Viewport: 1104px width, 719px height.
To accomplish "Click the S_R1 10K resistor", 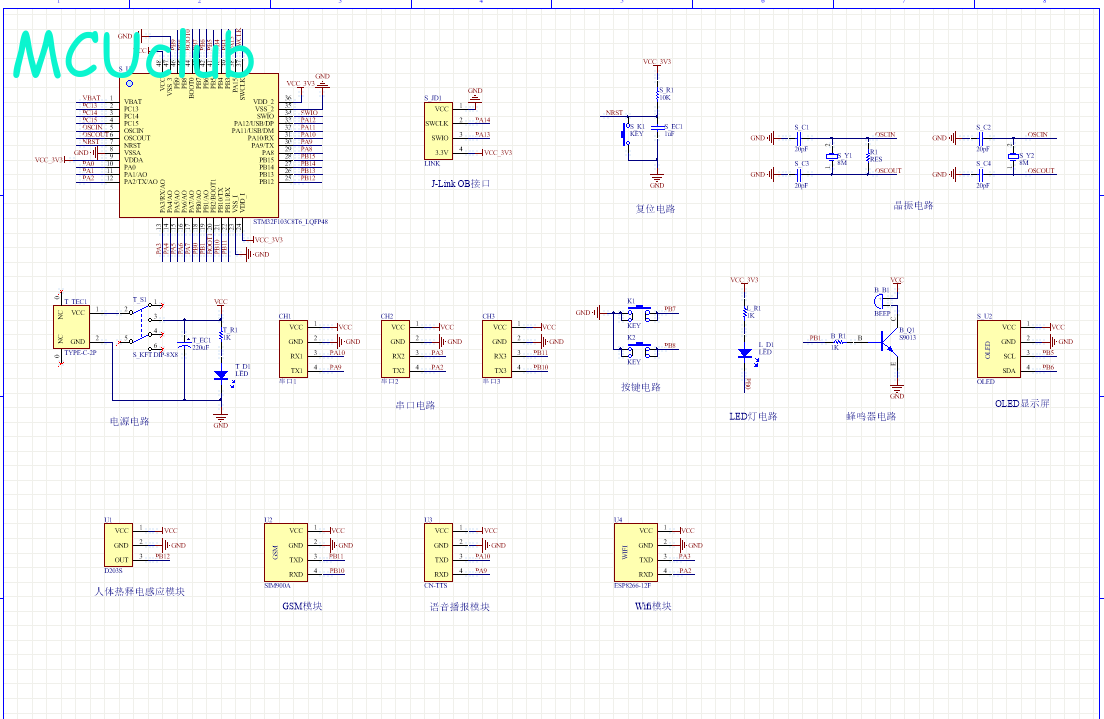I will point(658,94).
